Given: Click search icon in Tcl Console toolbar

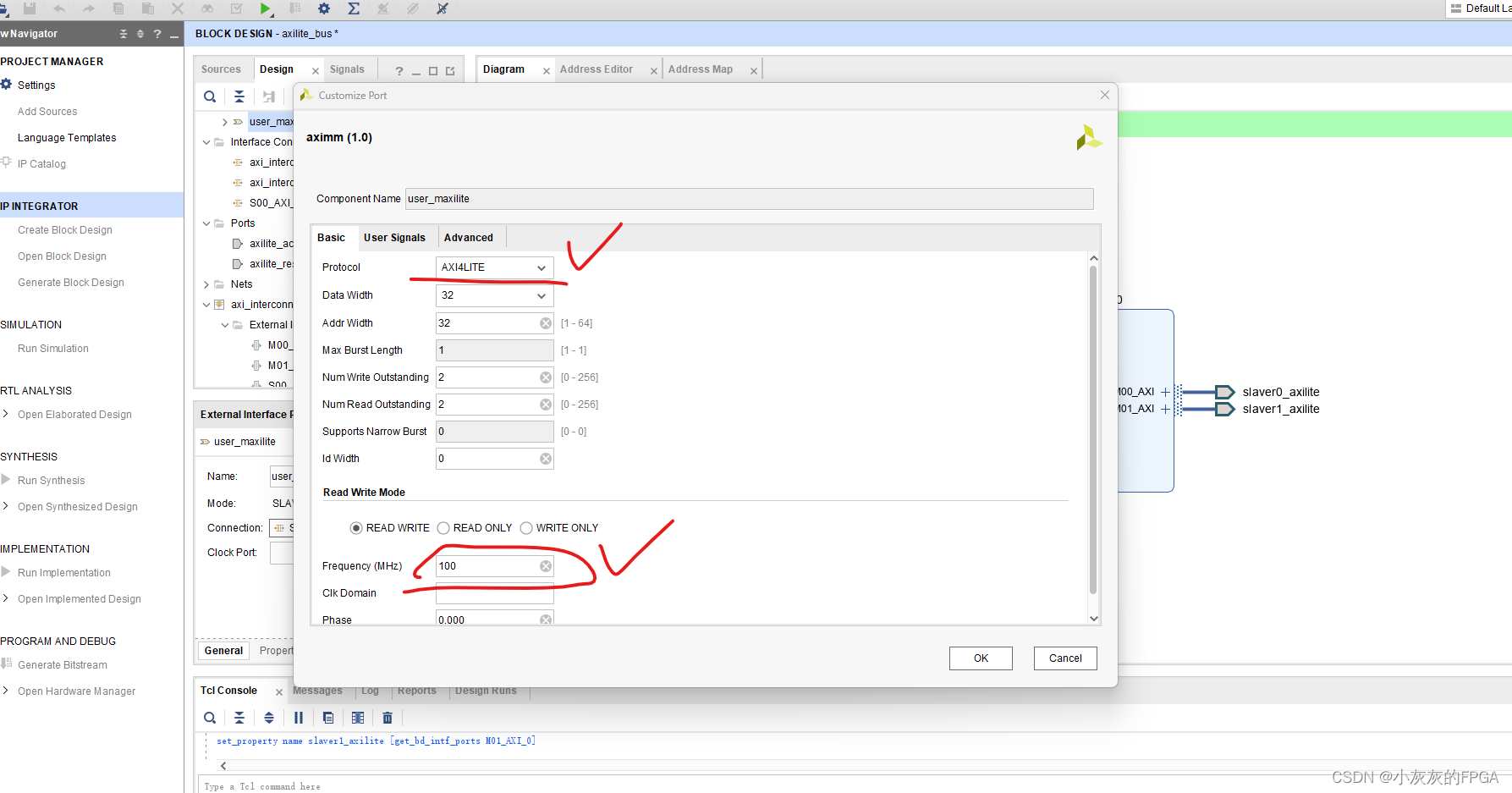Looking at the screenshot, I should [210, 718].
